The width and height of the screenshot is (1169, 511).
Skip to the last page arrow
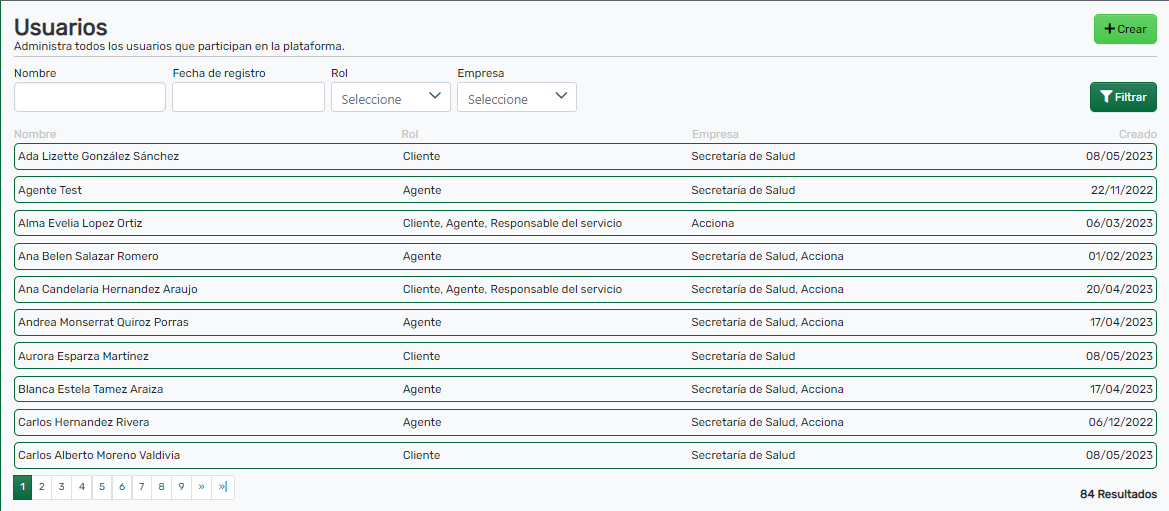(x=223, y=487)
